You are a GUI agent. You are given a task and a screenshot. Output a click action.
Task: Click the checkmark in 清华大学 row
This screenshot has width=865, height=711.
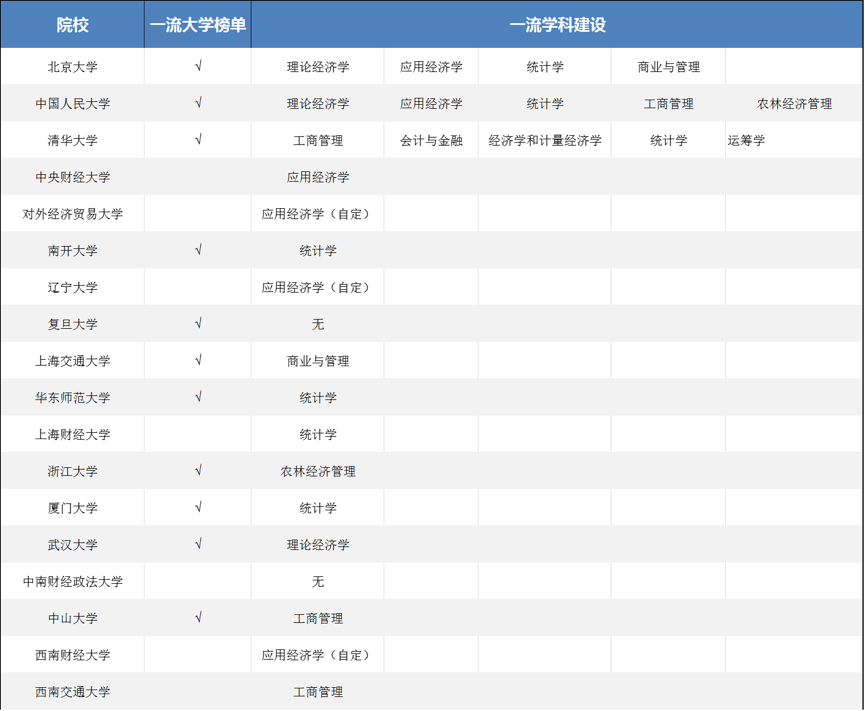(x=198, y=140)
